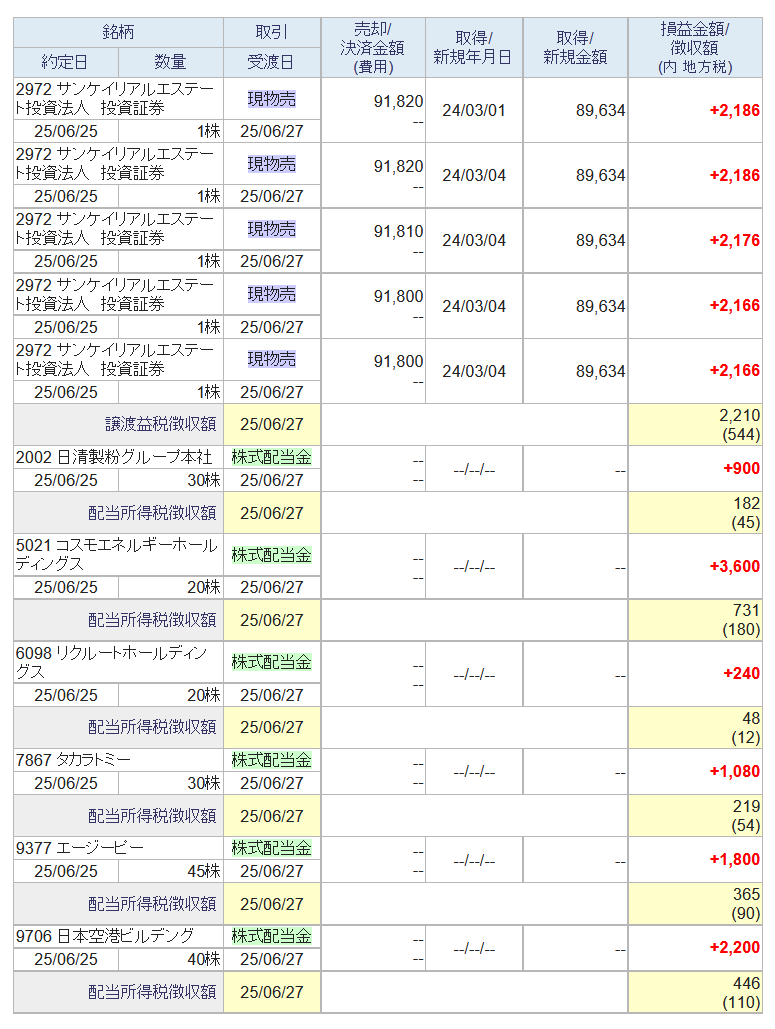
Task: Click the 約定日 header cell
Action: (x=65, y=62)
